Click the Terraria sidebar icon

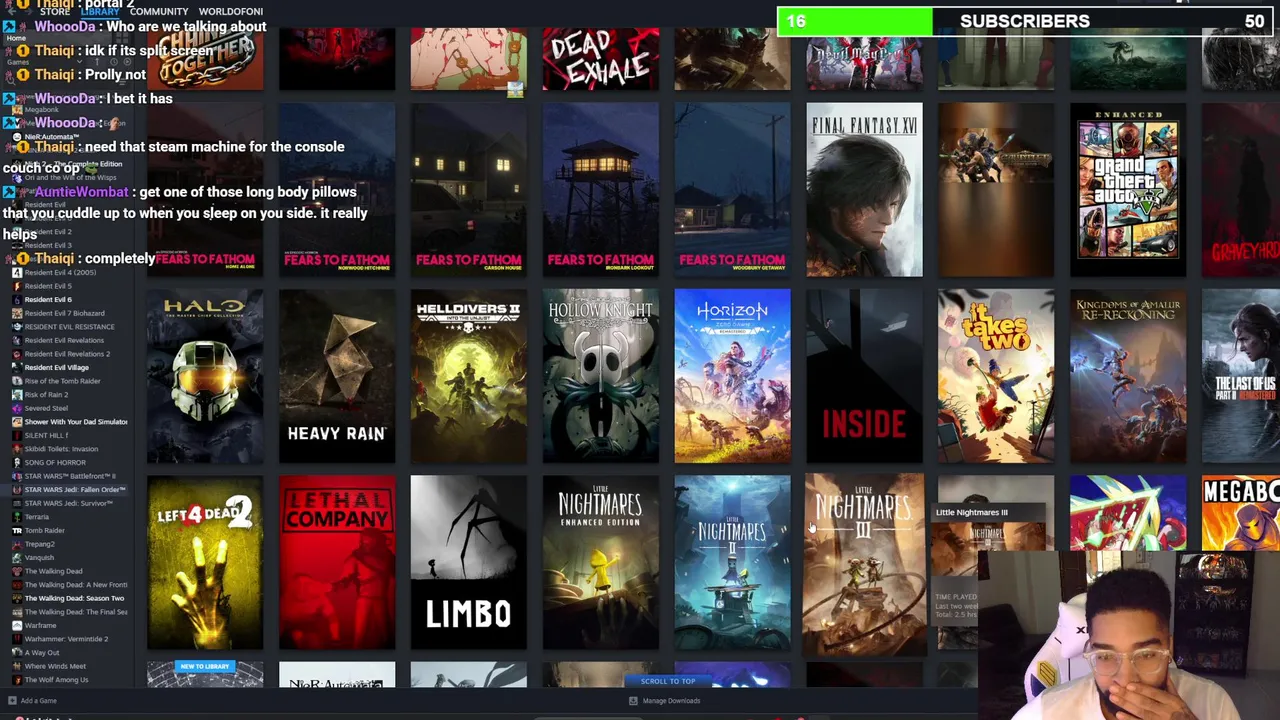17,517
